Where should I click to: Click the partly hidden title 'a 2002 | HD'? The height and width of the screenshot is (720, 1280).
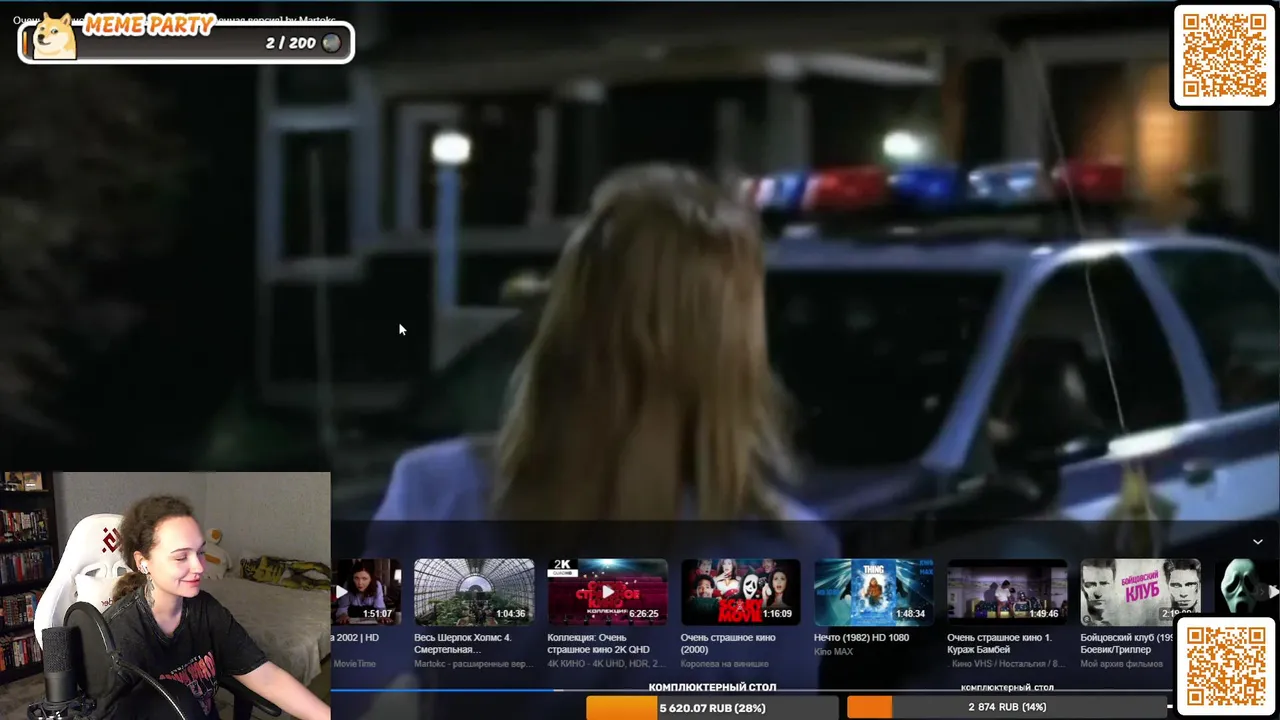(x=356, y=637)
